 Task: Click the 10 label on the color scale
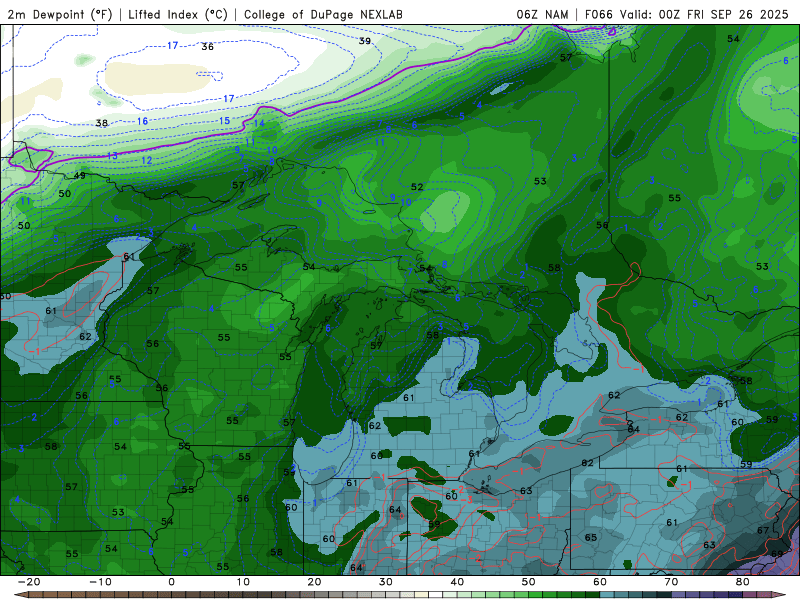[x=243, y=582]
